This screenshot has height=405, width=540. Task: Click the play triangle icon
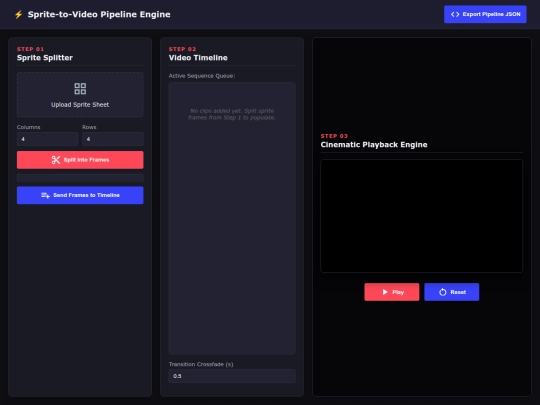[385, 292]
